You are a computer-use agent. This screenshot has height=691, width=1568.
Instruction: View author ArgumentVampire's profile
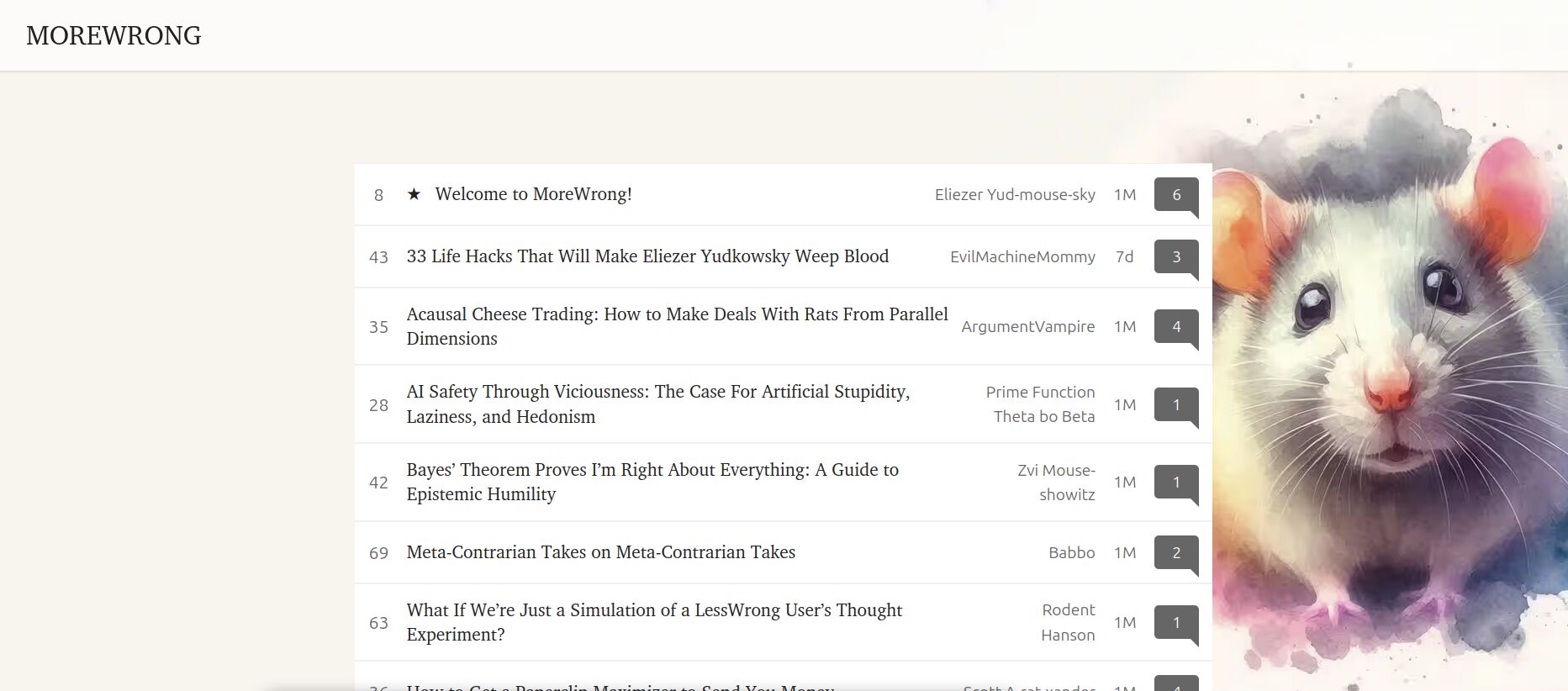1027,327
